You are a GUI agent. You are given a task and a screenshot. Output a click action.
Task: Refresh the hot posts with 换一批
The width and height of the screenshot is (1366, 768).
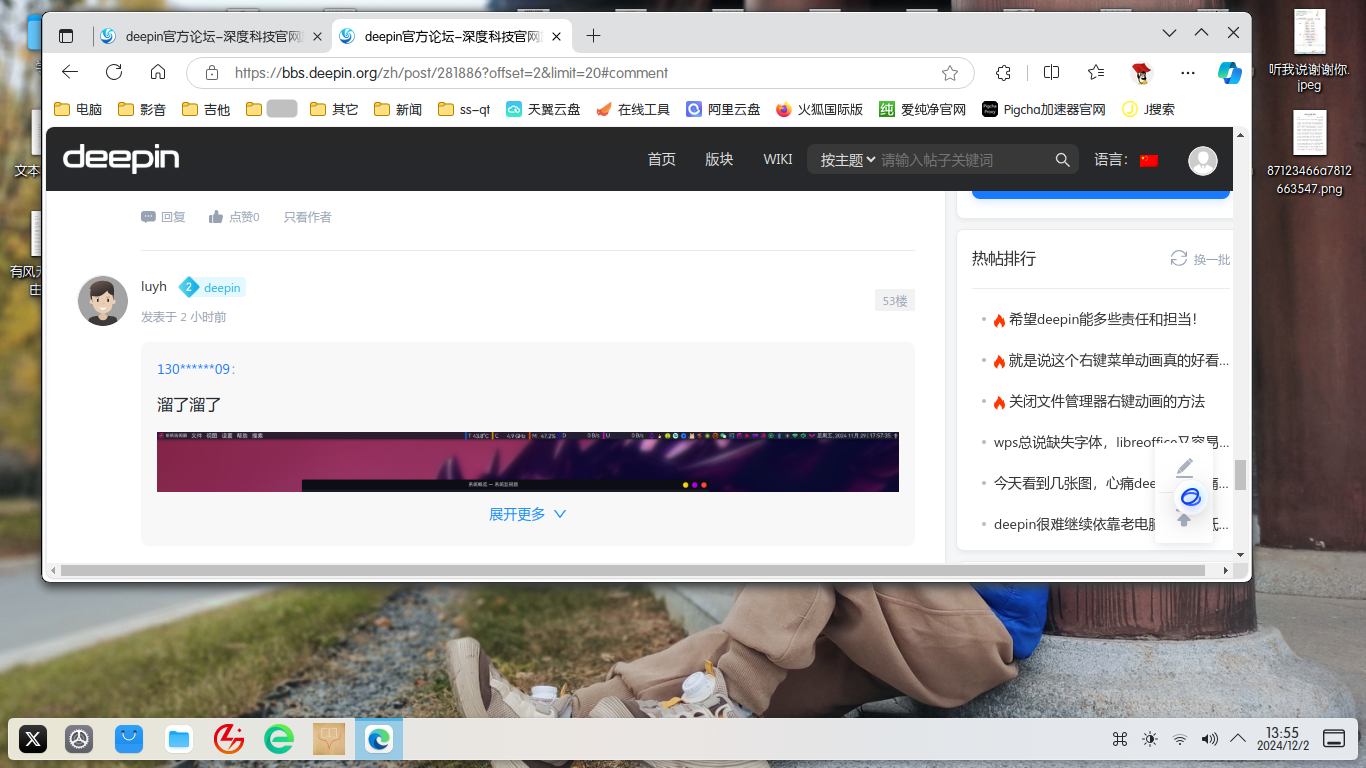[1200, 259]
